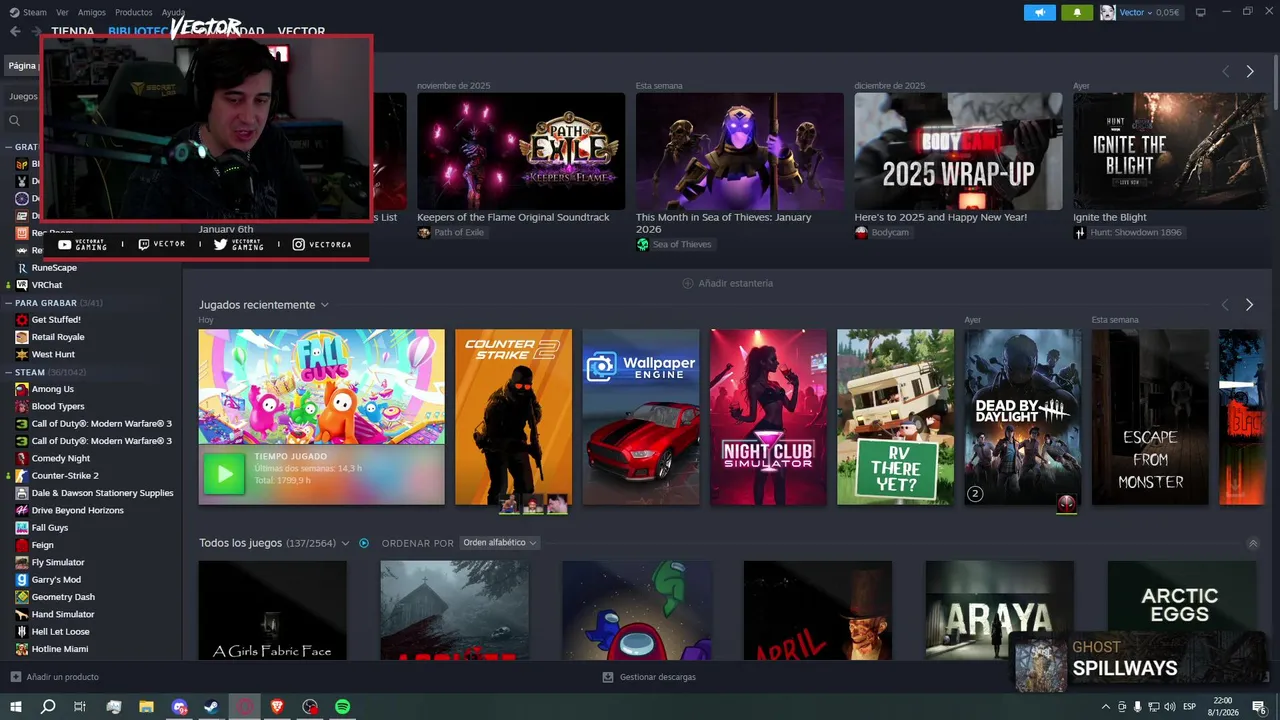Viewport: 1280px width, 720px height.
Task: Select Drive Beyond Horizons in the list
Action: 77,510
